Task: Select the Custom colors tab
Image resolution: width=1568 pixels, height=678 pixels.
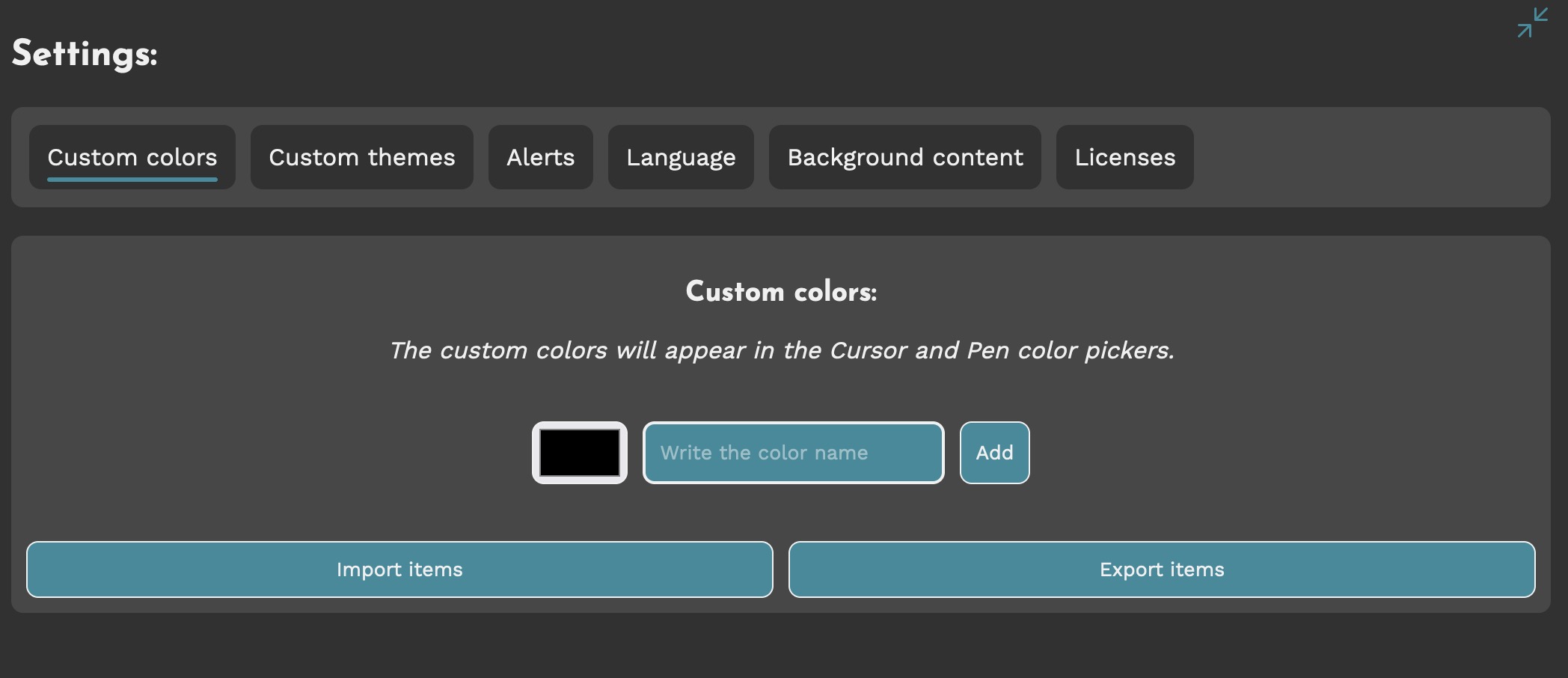Action: point(132,157)
